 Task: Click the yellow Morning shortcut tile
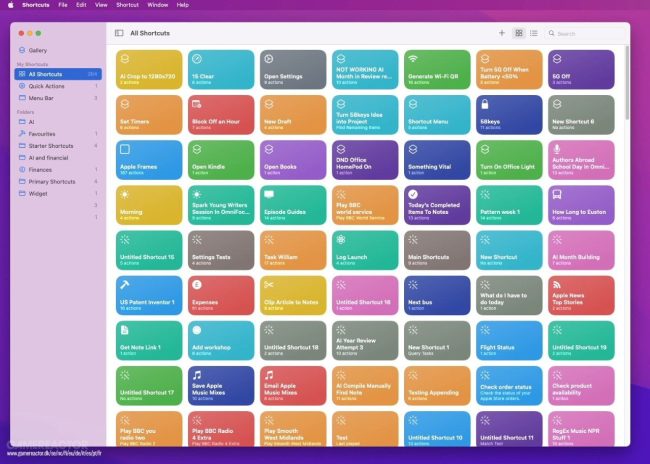149,205
